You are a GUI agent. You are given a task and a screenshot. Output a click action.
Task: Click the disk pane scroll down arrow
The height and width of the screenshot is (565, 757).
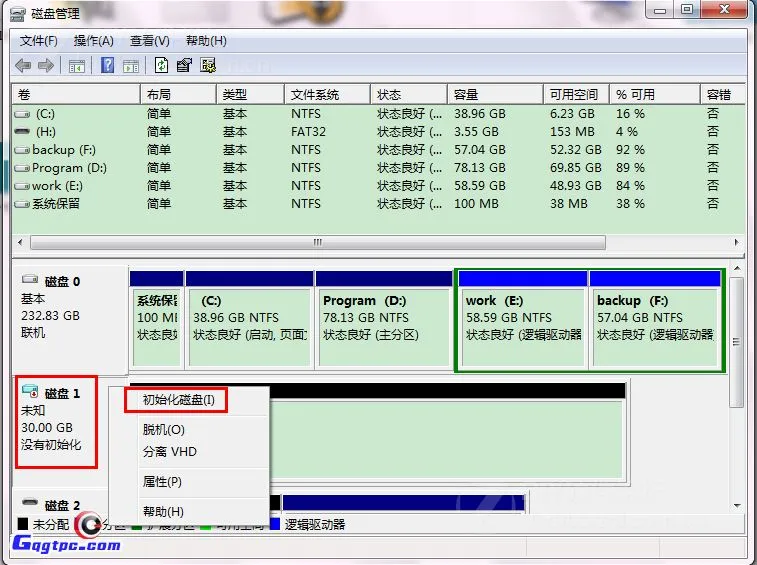tap(737, 506)
